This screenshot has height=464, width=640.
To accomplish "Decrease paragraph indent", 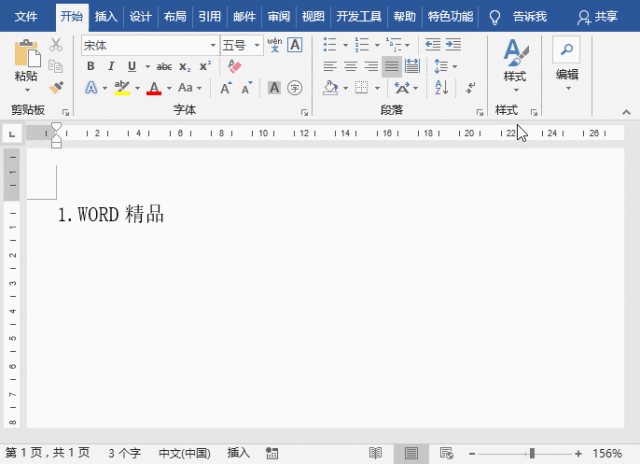I will click(433, 44).
